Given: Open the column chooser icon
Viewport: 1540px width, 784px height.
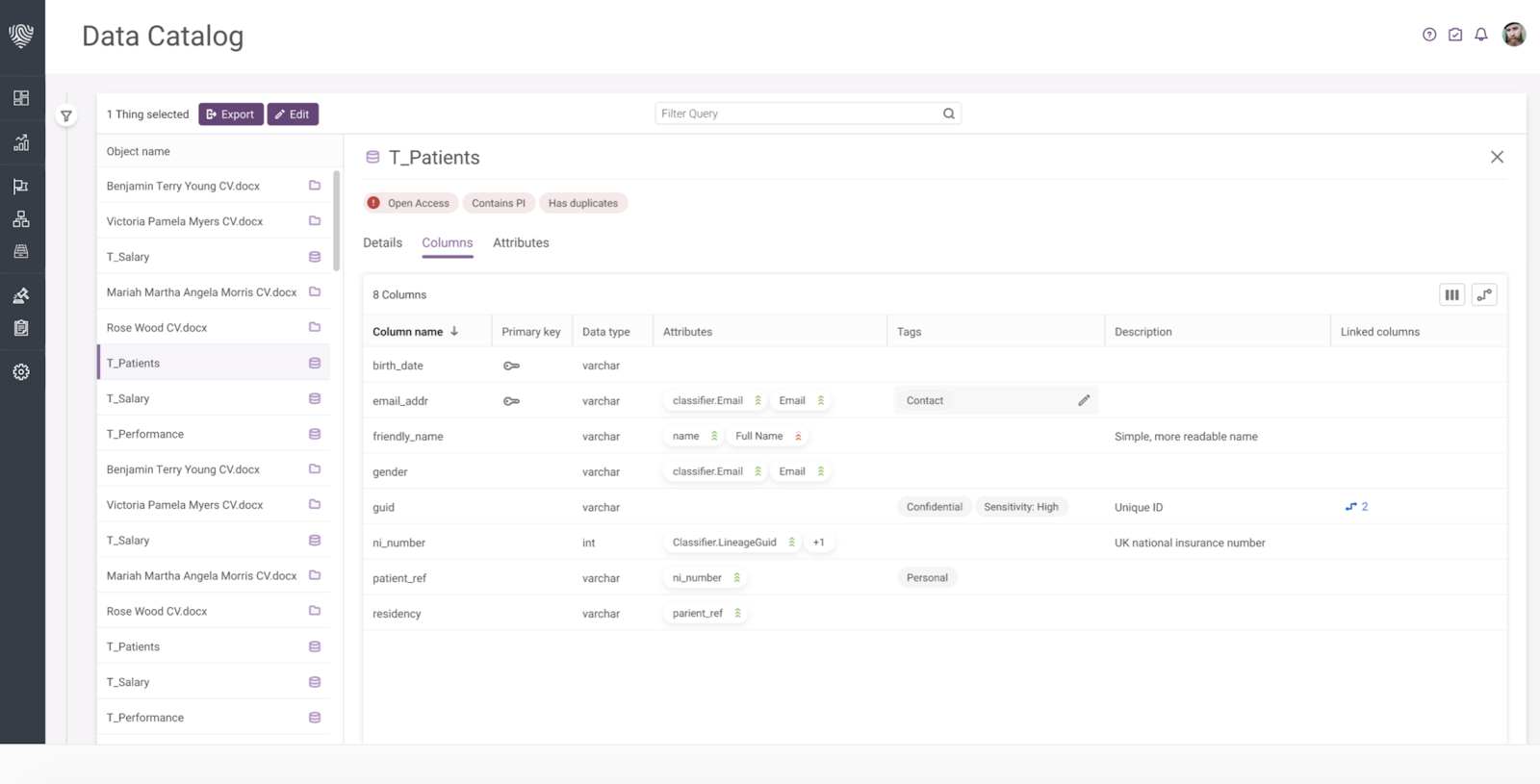Looking at the screenshot, I should pyautogui.click(x=1452, y=295).
